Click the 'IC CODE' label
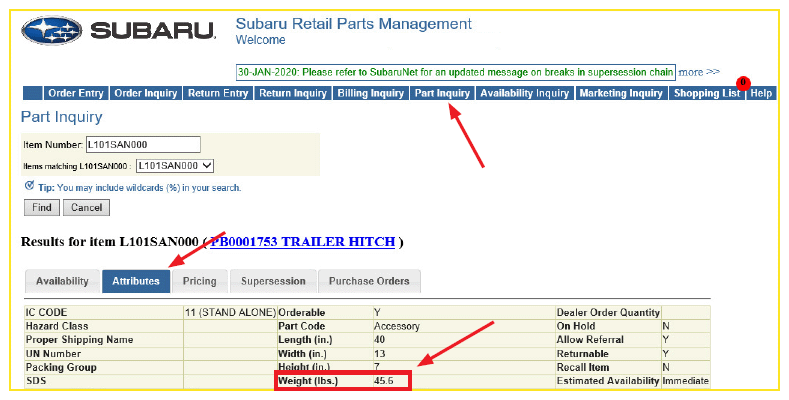 tap(46, 312)
